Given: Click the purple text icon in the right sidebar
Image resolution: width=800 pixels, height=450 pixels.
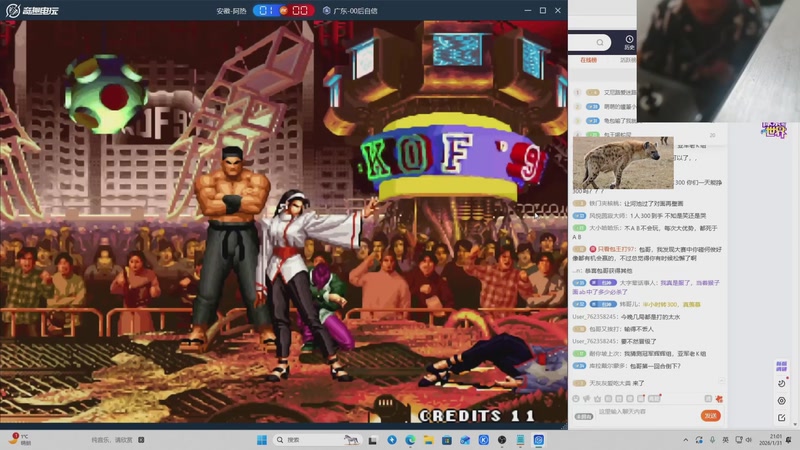Looking at the screenshot, I should (781, 366).
